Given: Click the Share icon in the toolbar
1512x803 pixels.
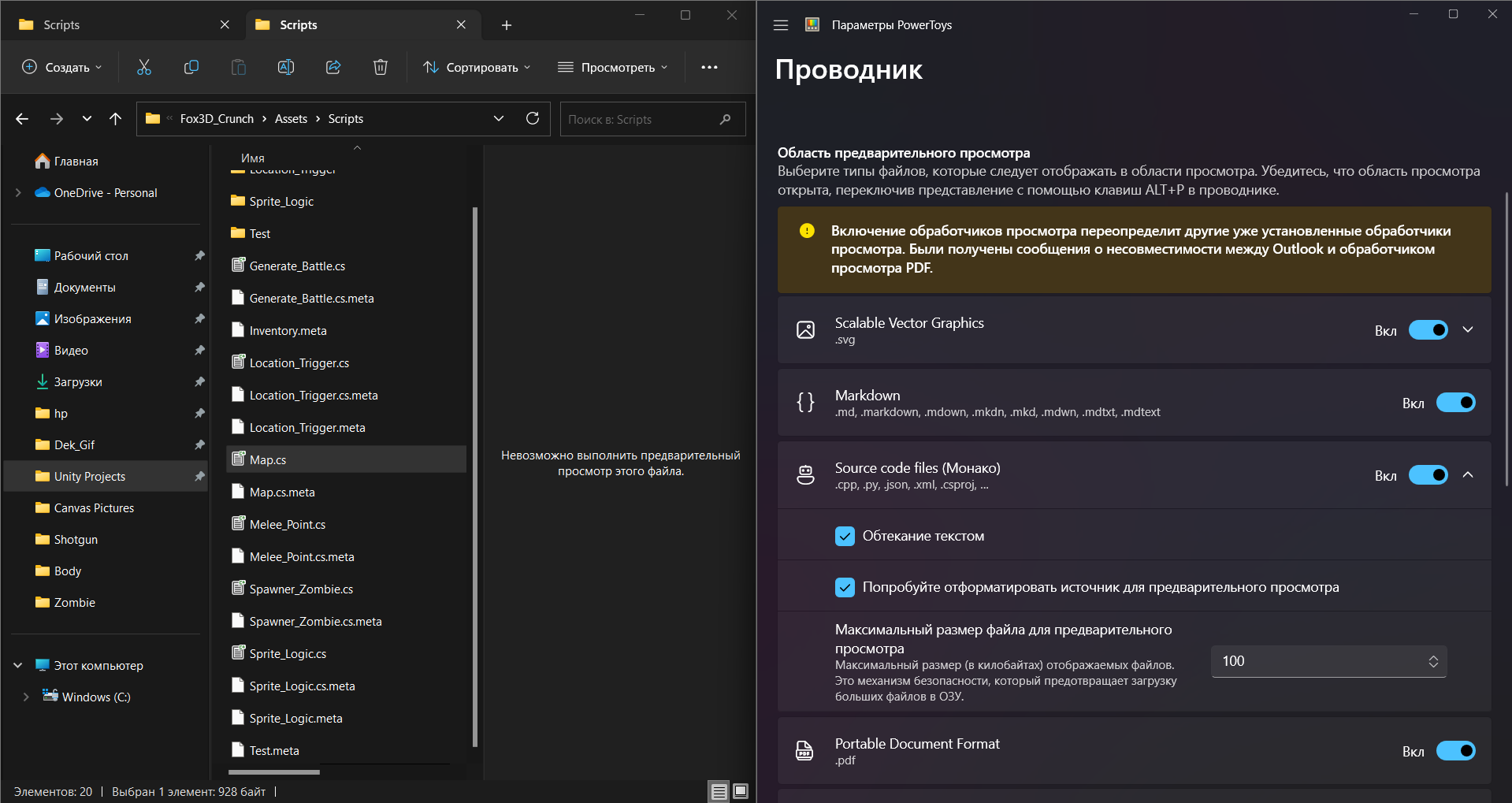Looking at the screenshot, I should coord(332,67).
